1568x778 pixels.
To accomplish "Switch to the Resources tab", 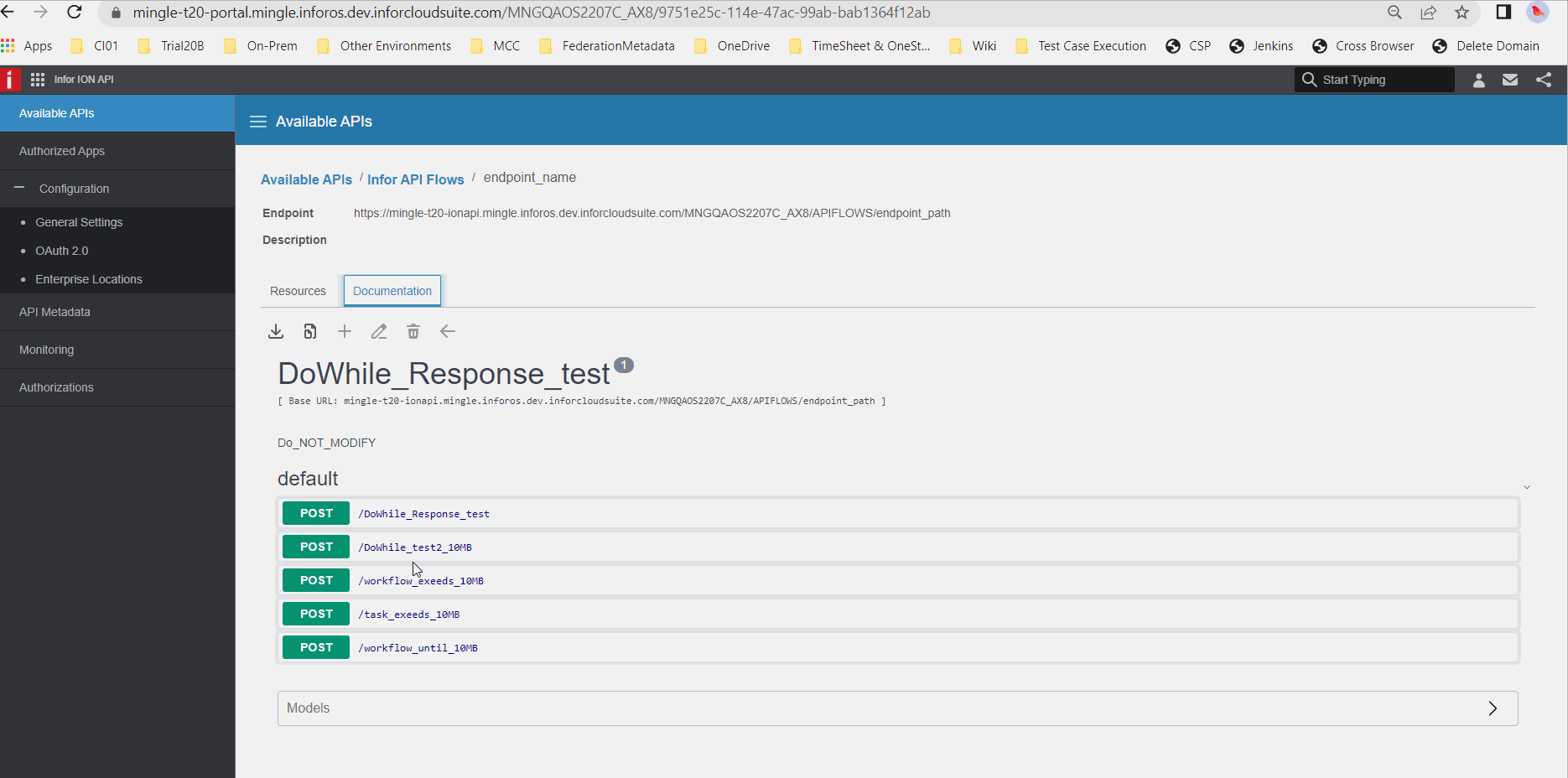I will pos(298,291).
